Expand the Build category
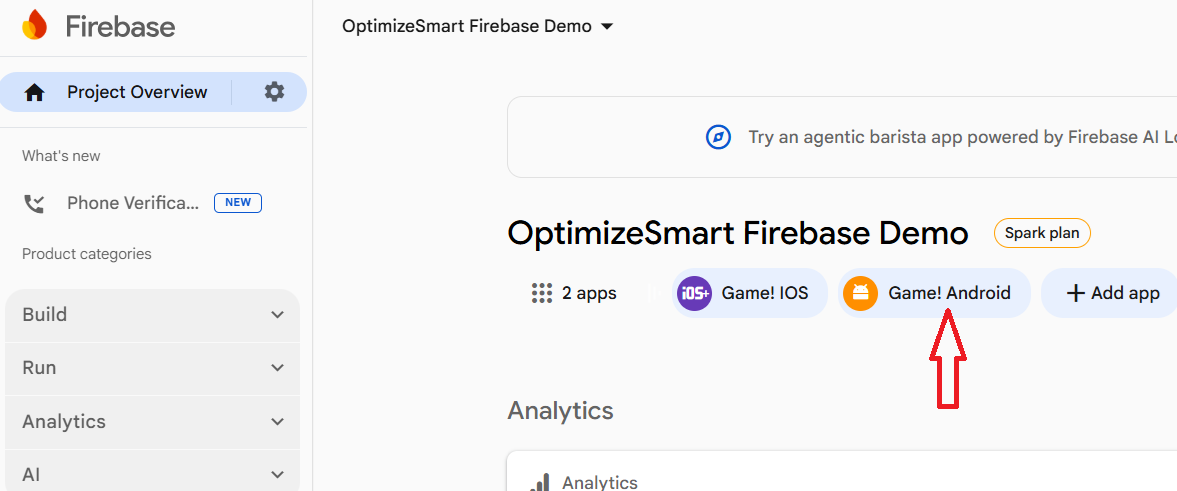The width and height of the screenshot is (1177, 491). pyautogui.click(x=277, y=315)
